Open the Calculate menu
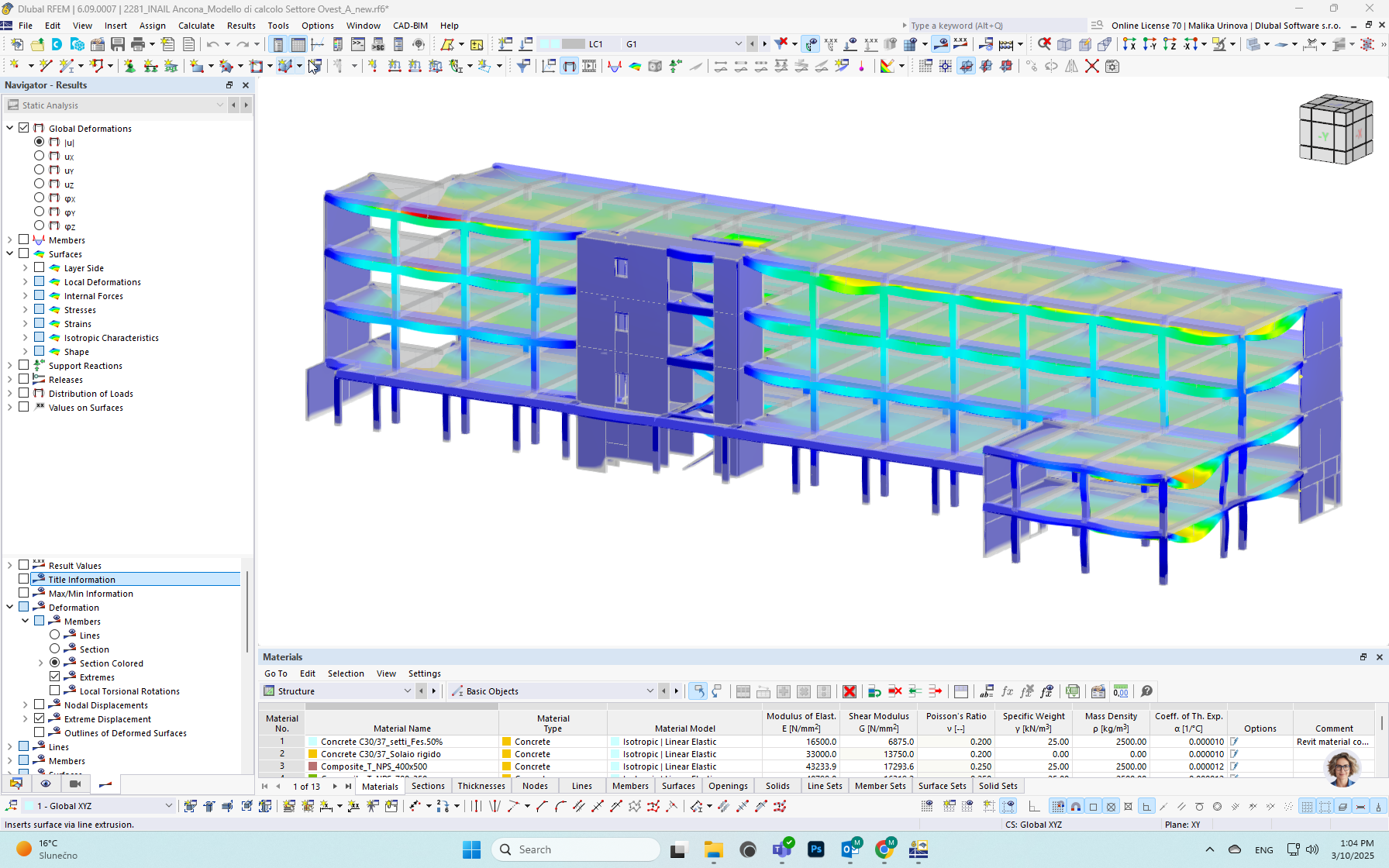The height and width of the screenshot is (868, 1389). pyautogui.click(x=196, y=26)
